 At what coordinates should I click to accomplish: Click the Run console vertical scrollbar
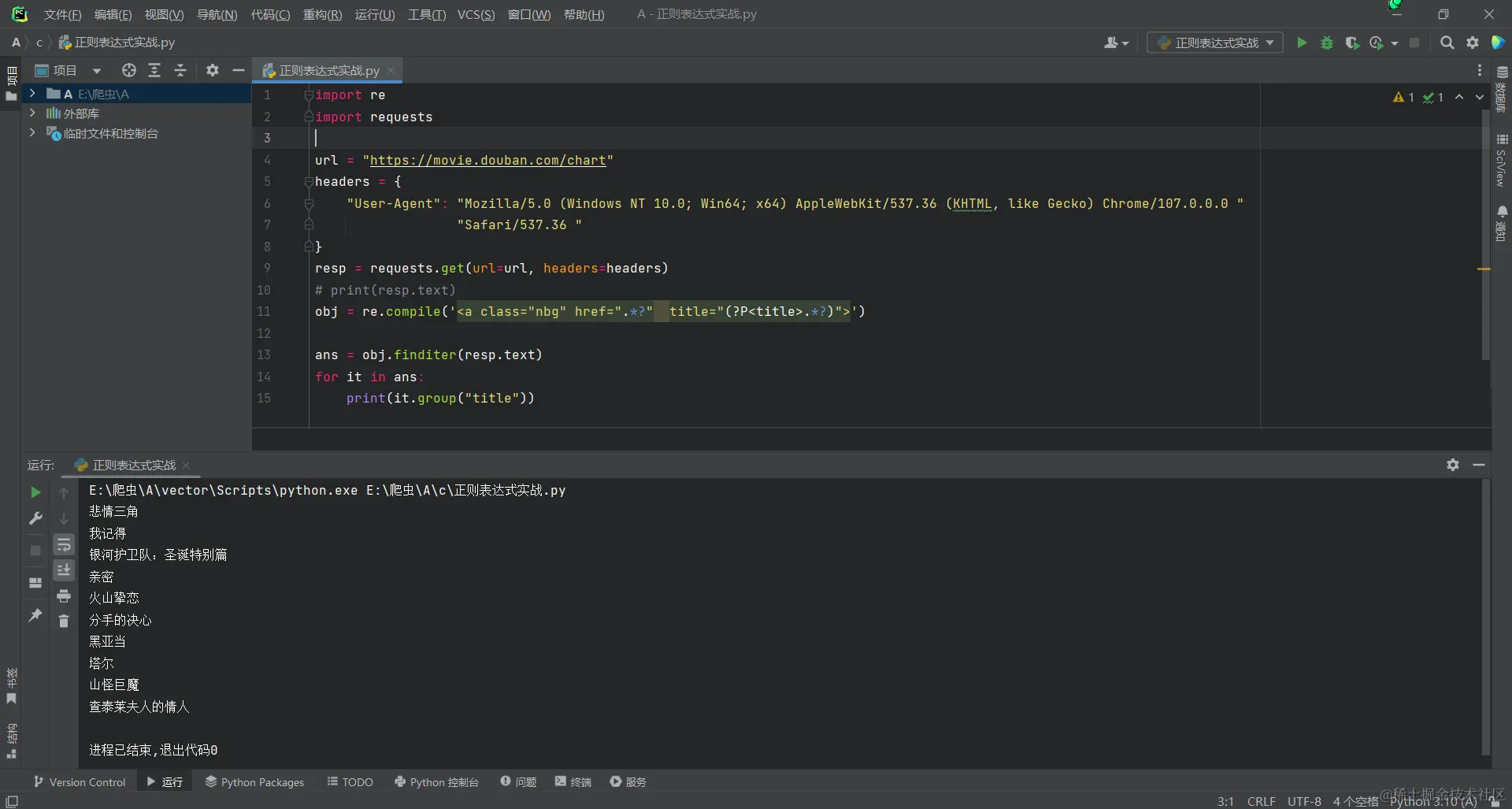(x=1485, y=614)
